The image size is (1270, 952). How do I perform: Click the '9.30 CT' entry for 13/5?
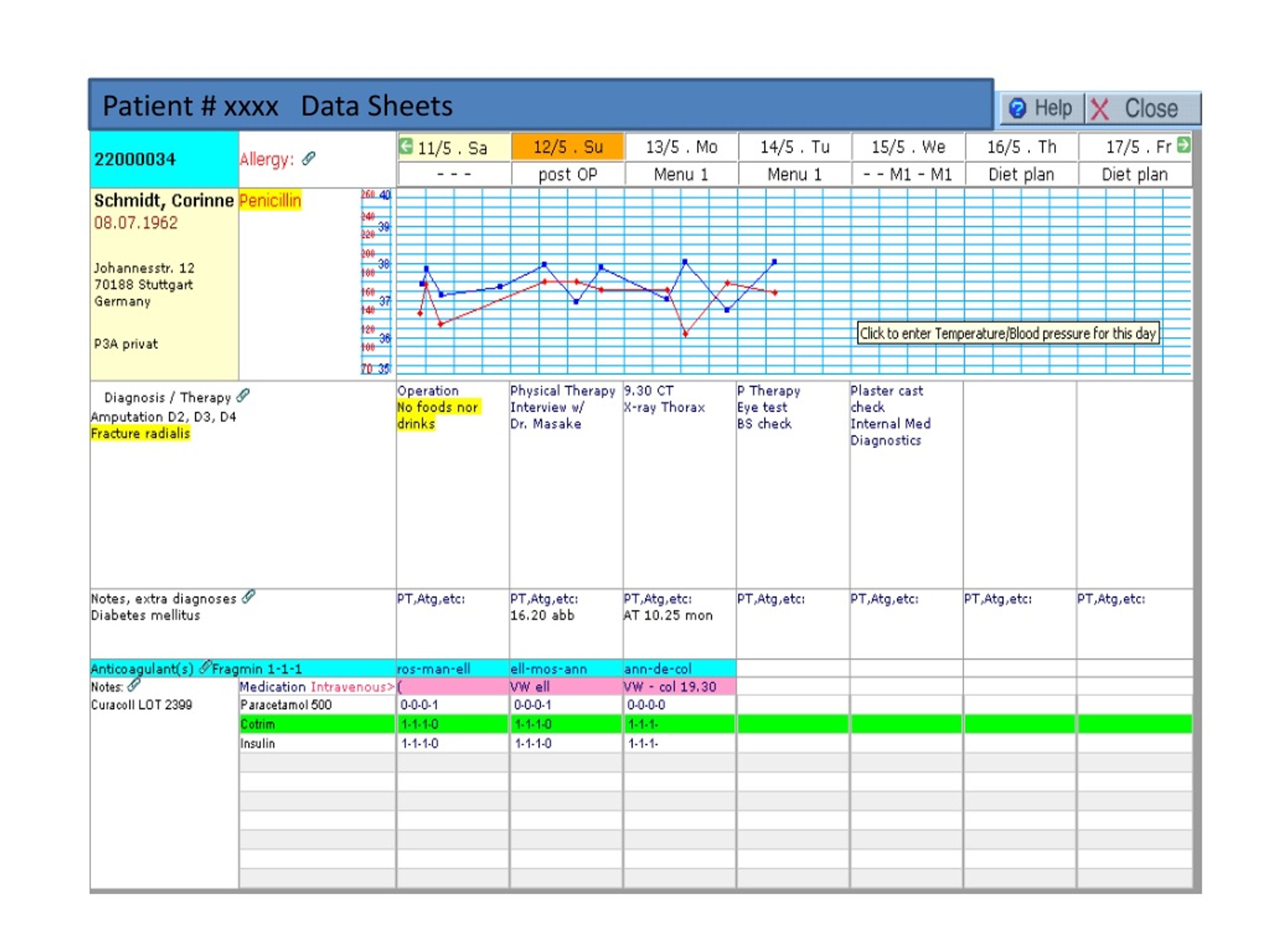(x=649, y=390)
